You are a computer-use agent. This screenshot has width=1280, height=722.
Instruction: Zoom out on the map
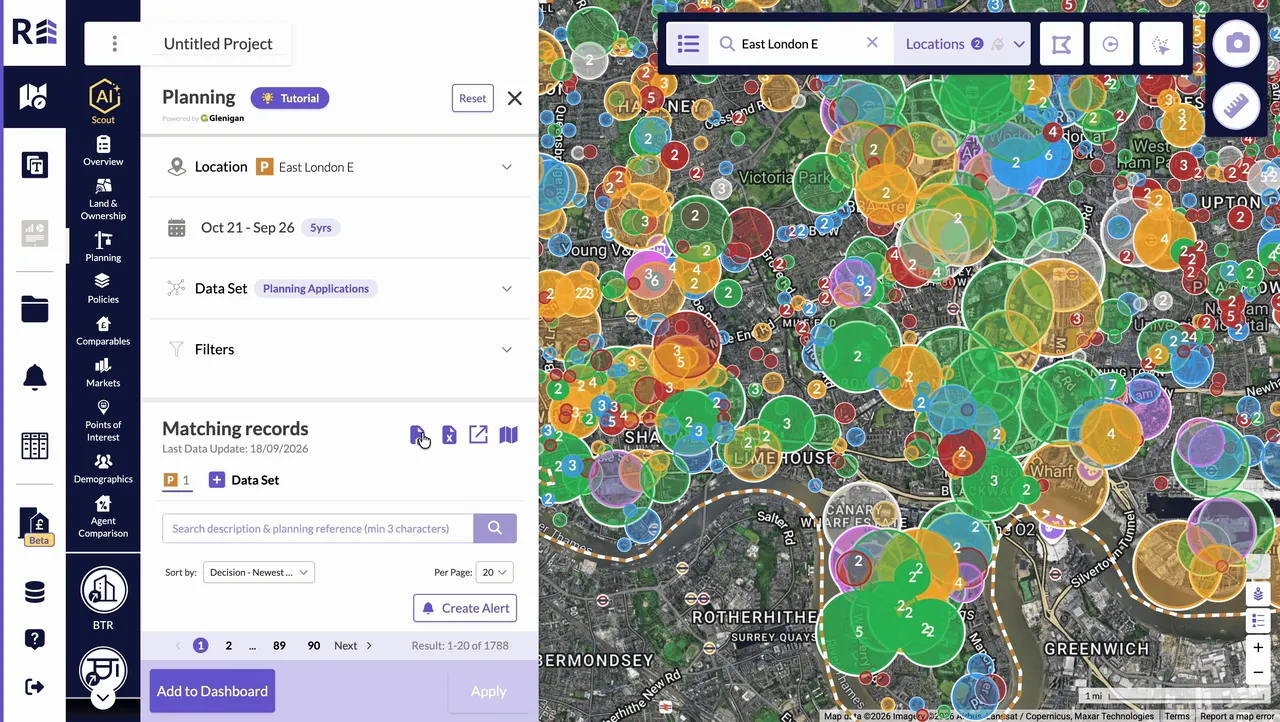1258,672
